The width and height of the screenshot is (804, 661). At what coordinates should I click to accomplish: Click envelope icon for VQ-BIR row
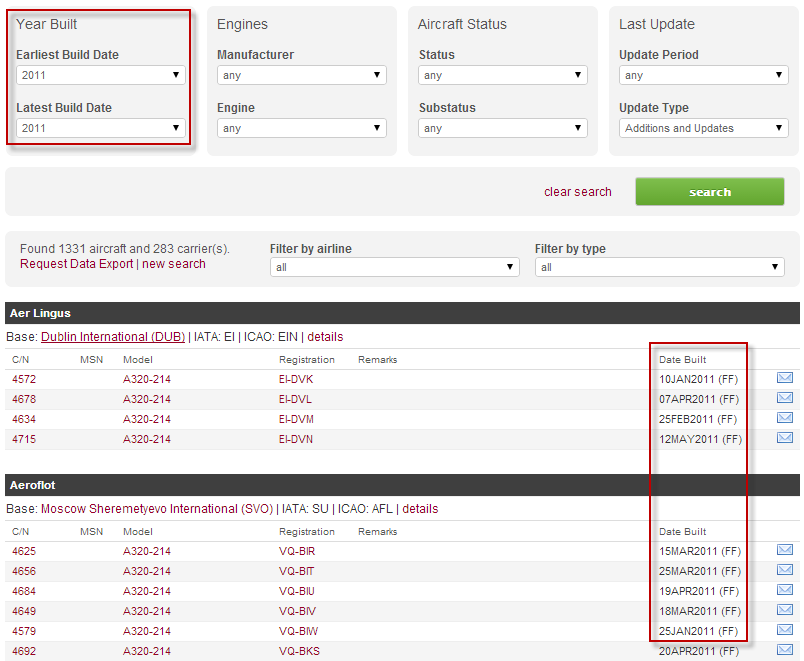click(x=785, y=550)
